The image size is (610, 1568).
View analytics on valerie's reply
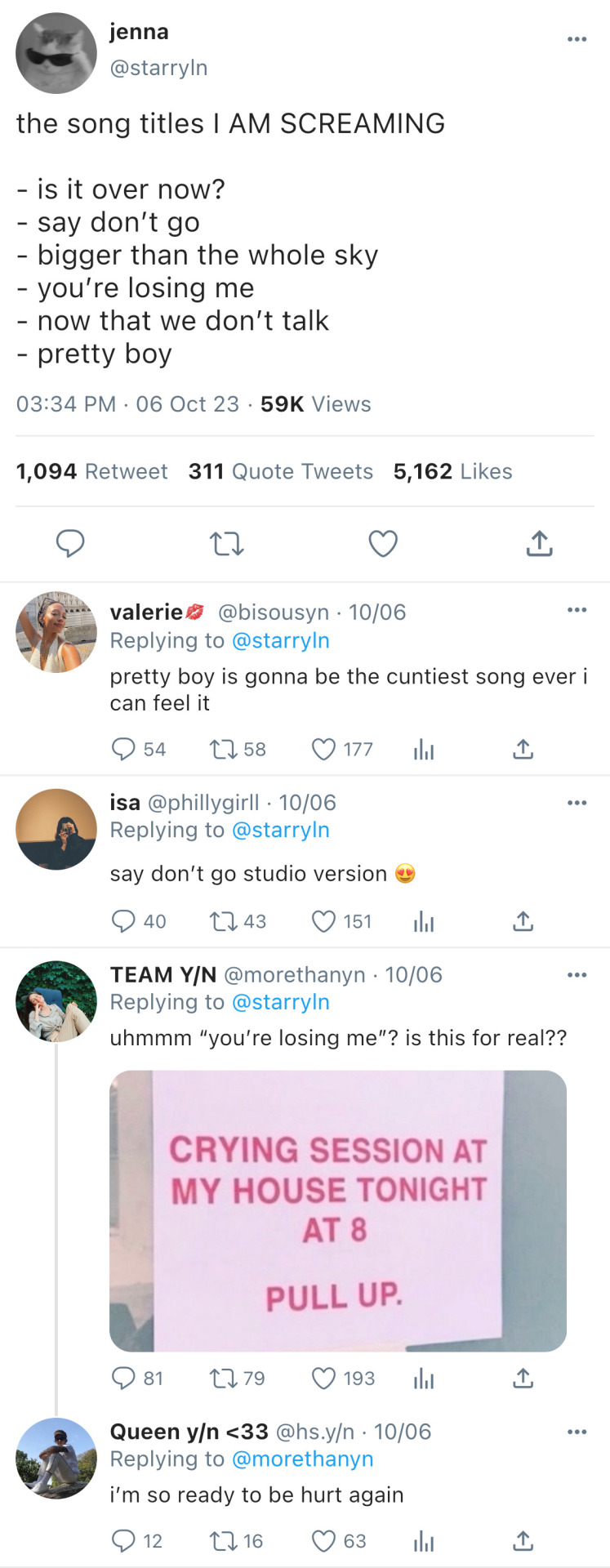click(x=424, y=749)
